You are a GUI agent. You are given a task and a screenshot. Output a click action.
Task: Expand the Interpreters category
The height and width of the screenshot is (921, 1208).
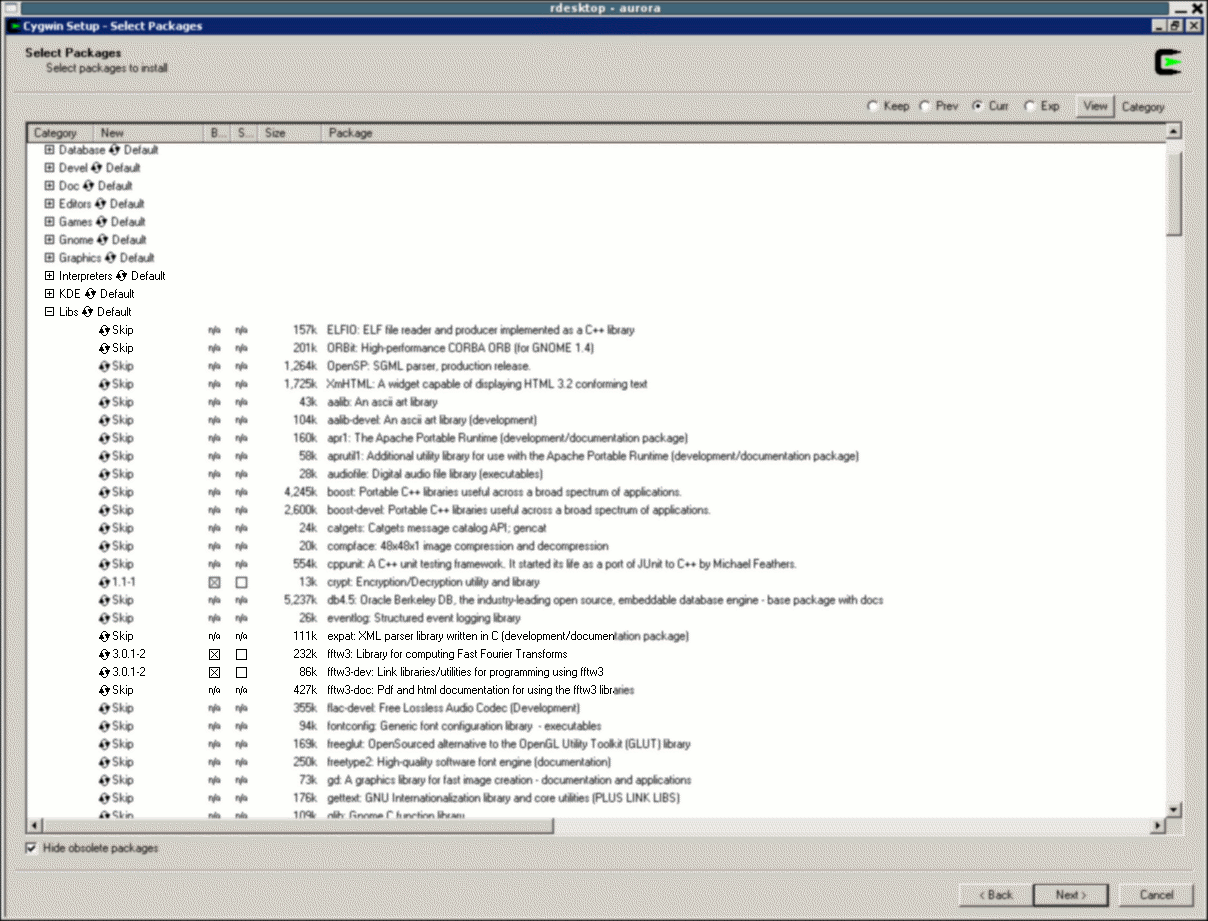[49, 276]
